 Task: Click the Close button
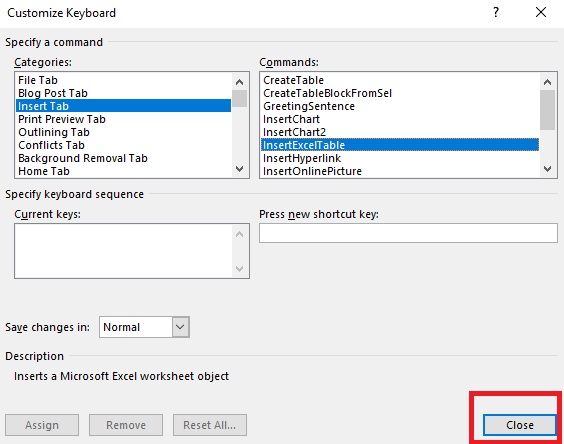tap(520, 425)
